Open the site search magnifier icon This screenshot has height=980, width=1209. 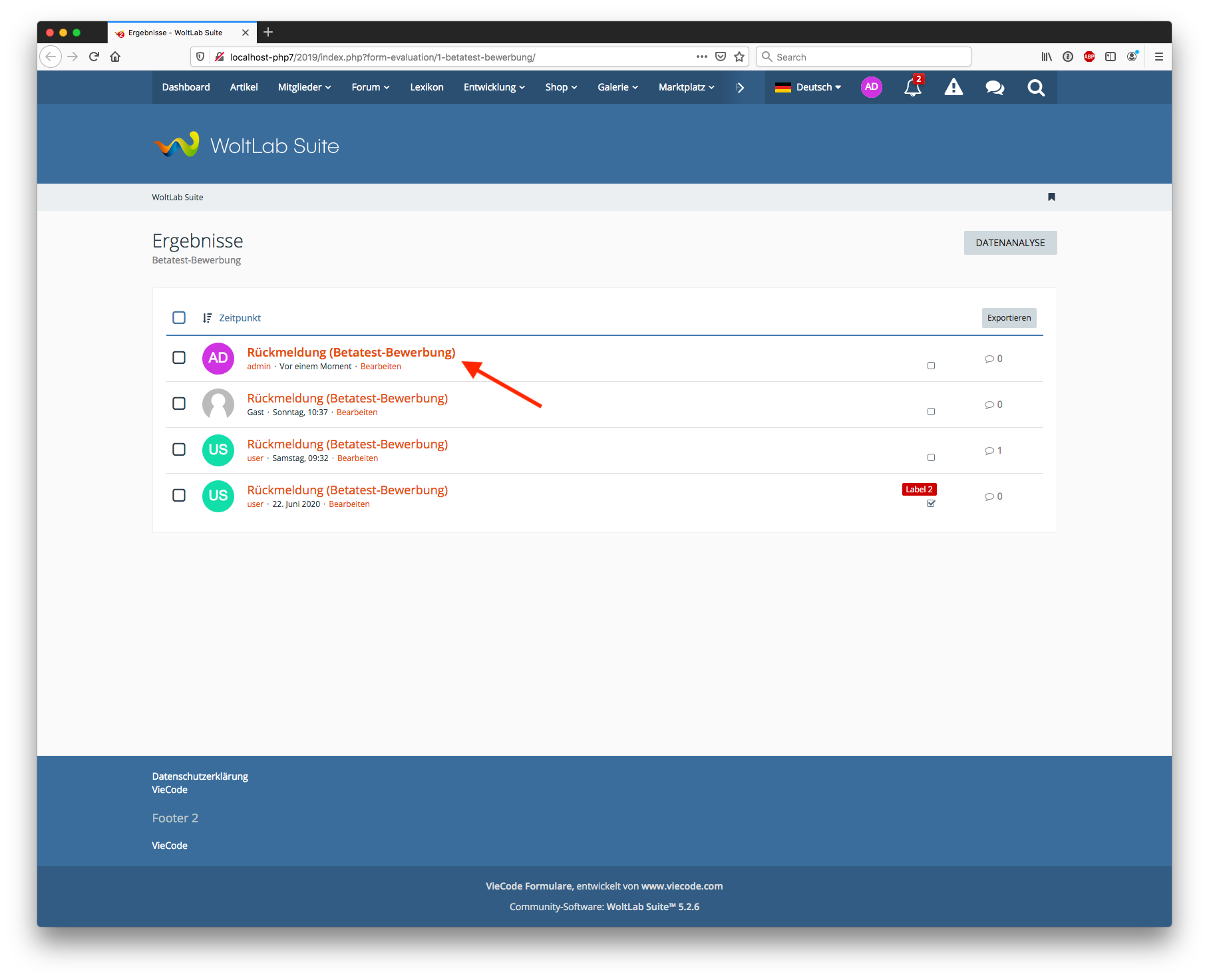pos(1035,88)
